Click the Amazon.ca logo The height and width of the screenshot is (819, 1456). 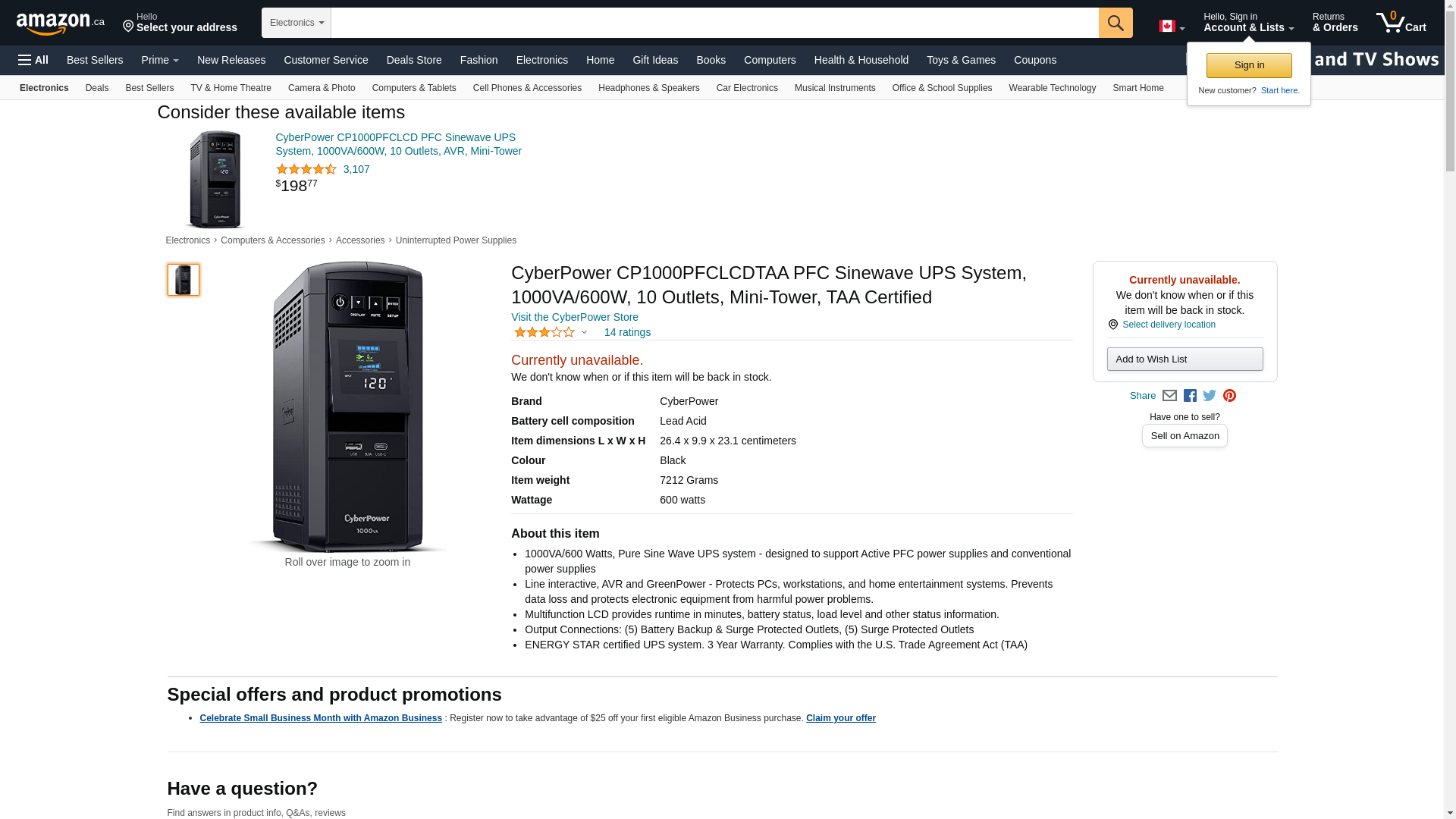pos(61,23)
